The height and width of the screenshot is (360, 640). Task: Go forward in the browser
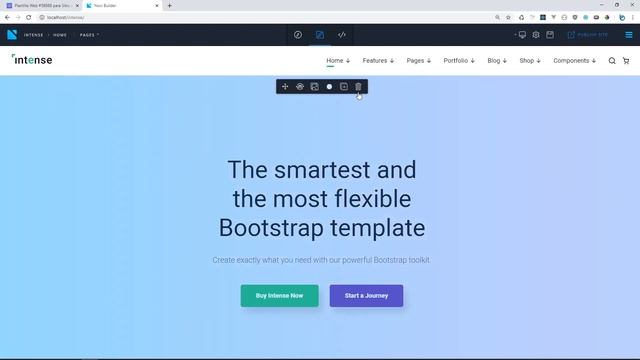click(x=18, y=18)
